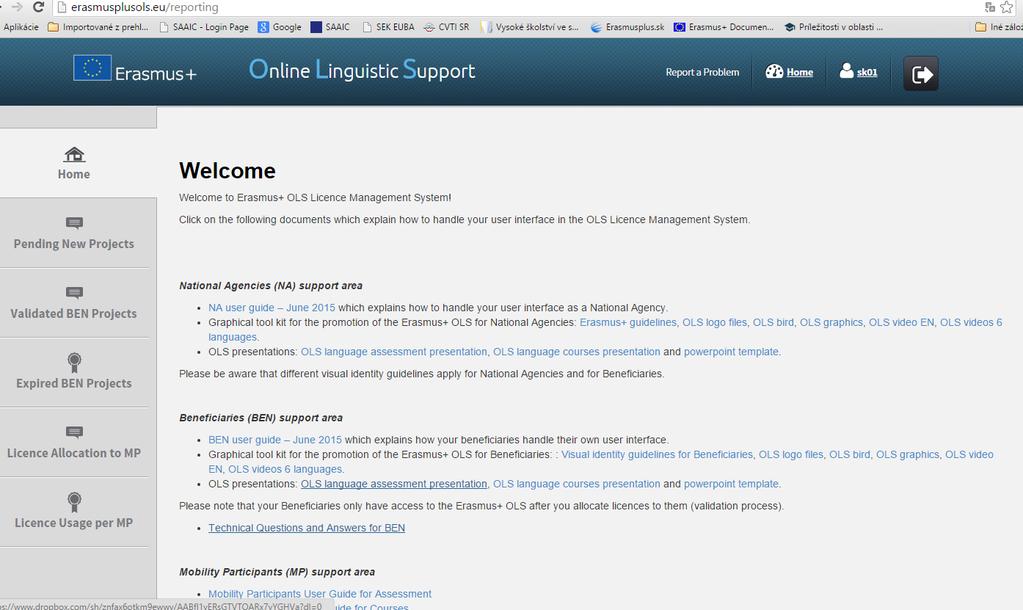Open the Vysoké školství ve s... bookmark
This screenshot has width=1023, height=610.
(529, 27)
